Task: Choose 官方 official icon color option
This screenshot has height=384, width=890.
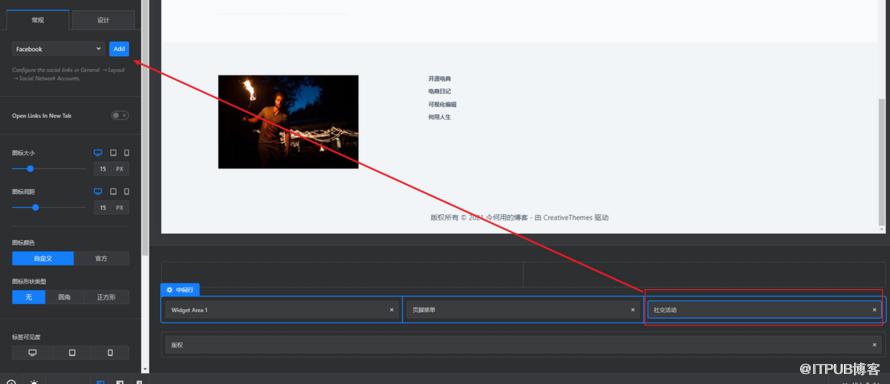Action: click(x=101, y=258)
